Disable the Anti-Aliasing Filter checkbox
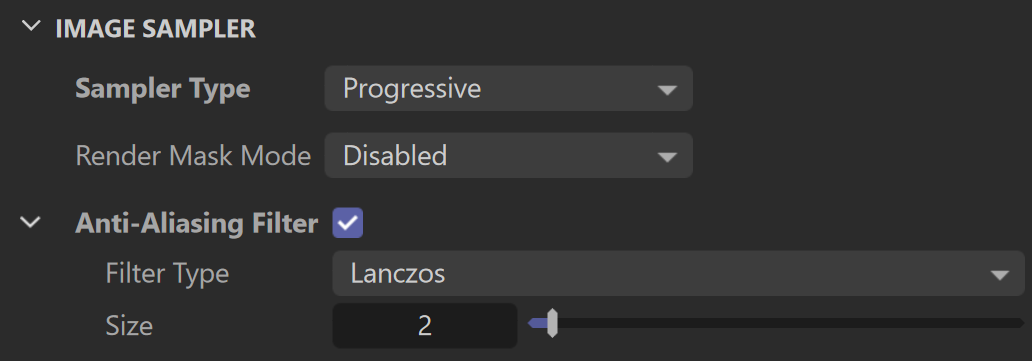Viewport: 1032px width, 361px height. pos(348,223)
